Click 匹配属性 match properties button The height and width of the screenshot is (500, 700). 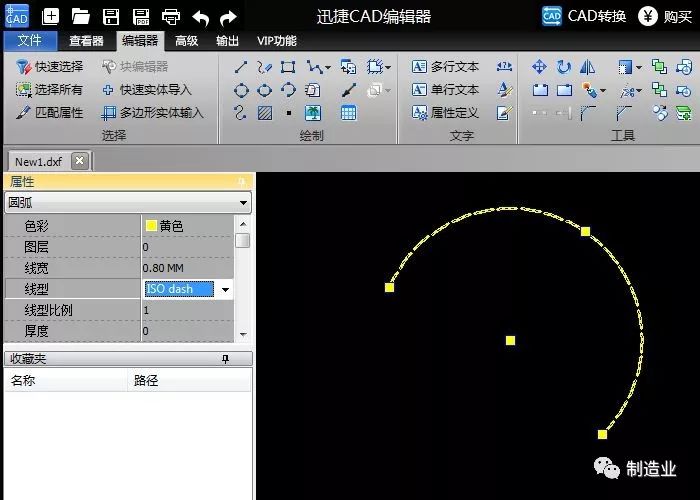(49, 112)
